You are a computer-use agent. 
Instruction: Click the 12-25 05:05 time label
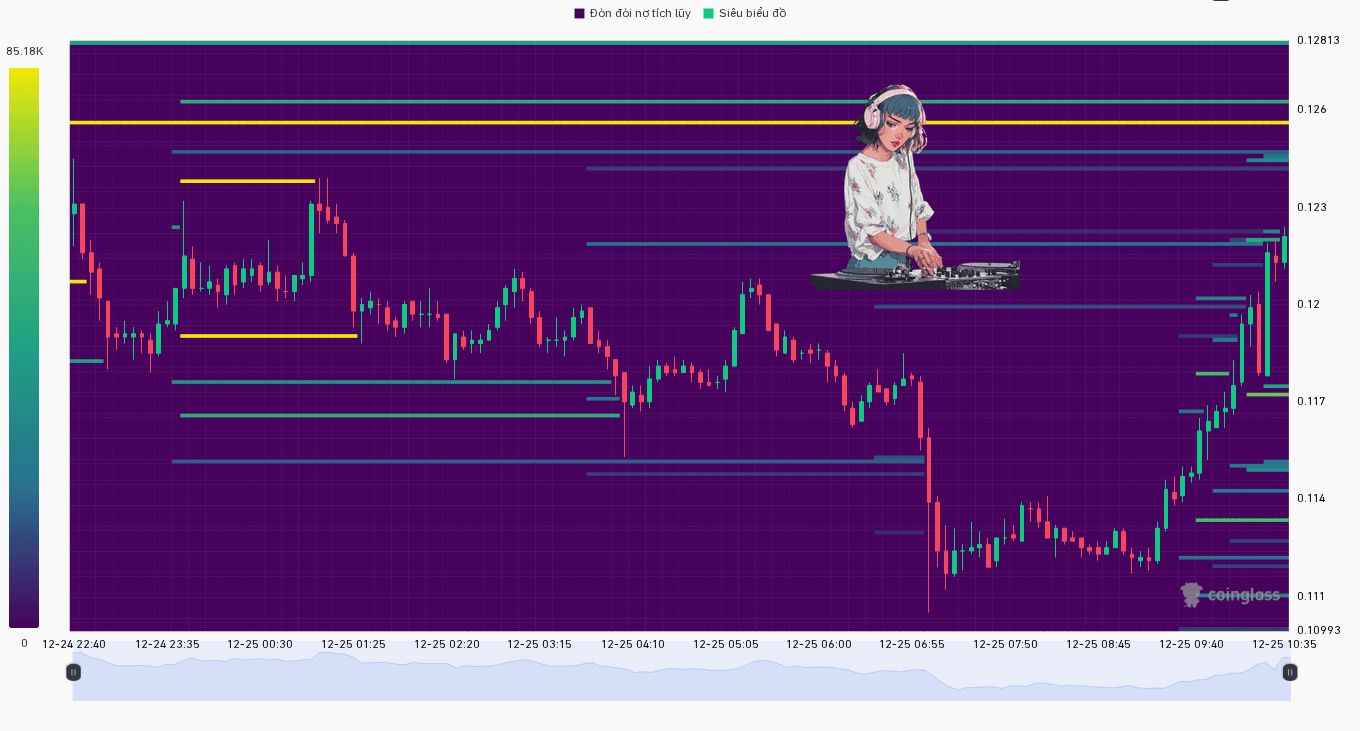pyautogui.click(x=726, y=644)
